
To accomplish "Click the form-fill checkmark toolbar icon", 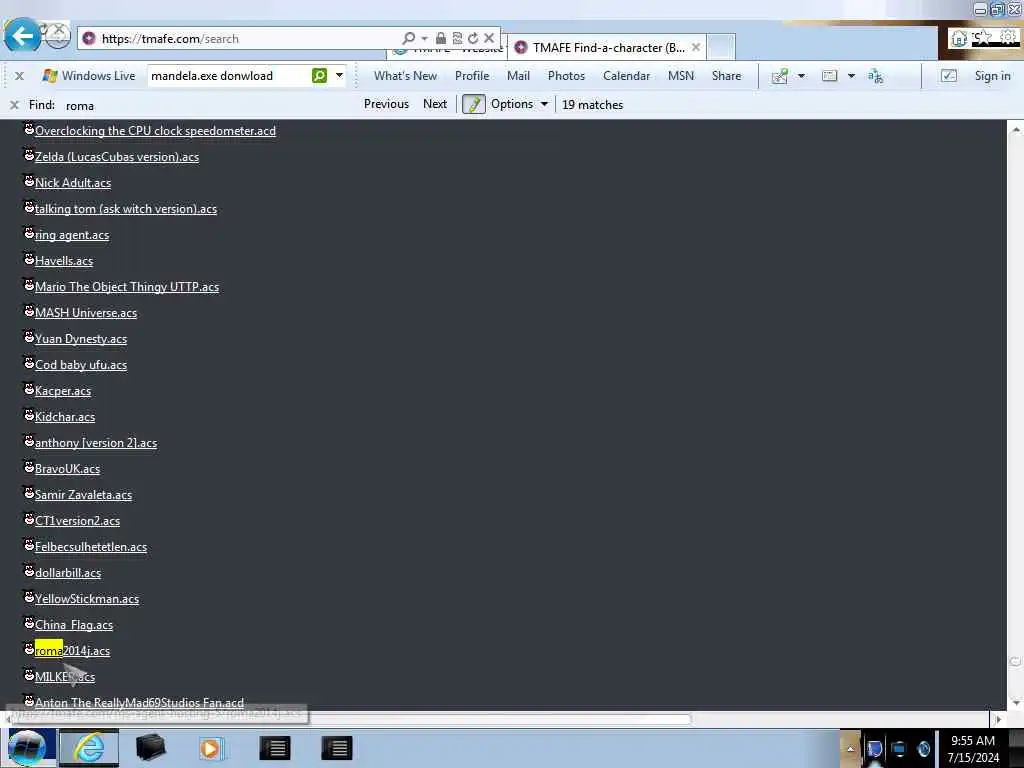I will (949, 76).
